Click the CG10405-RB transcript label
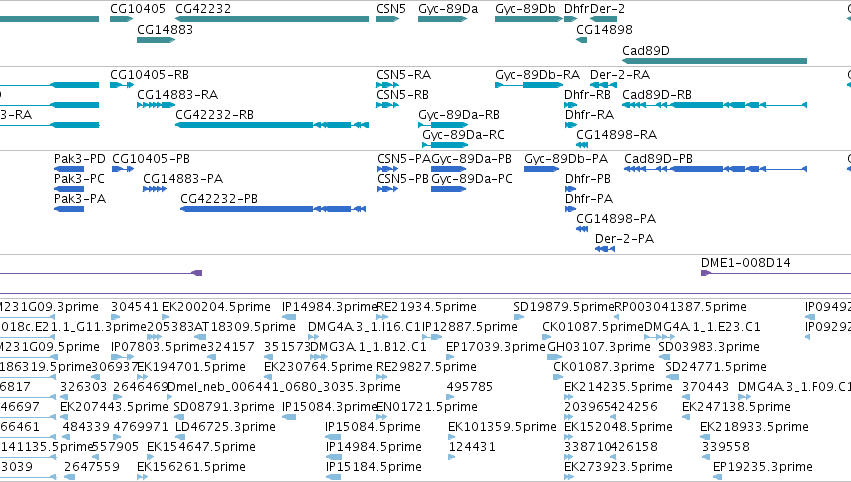 [x=149, y=75]
